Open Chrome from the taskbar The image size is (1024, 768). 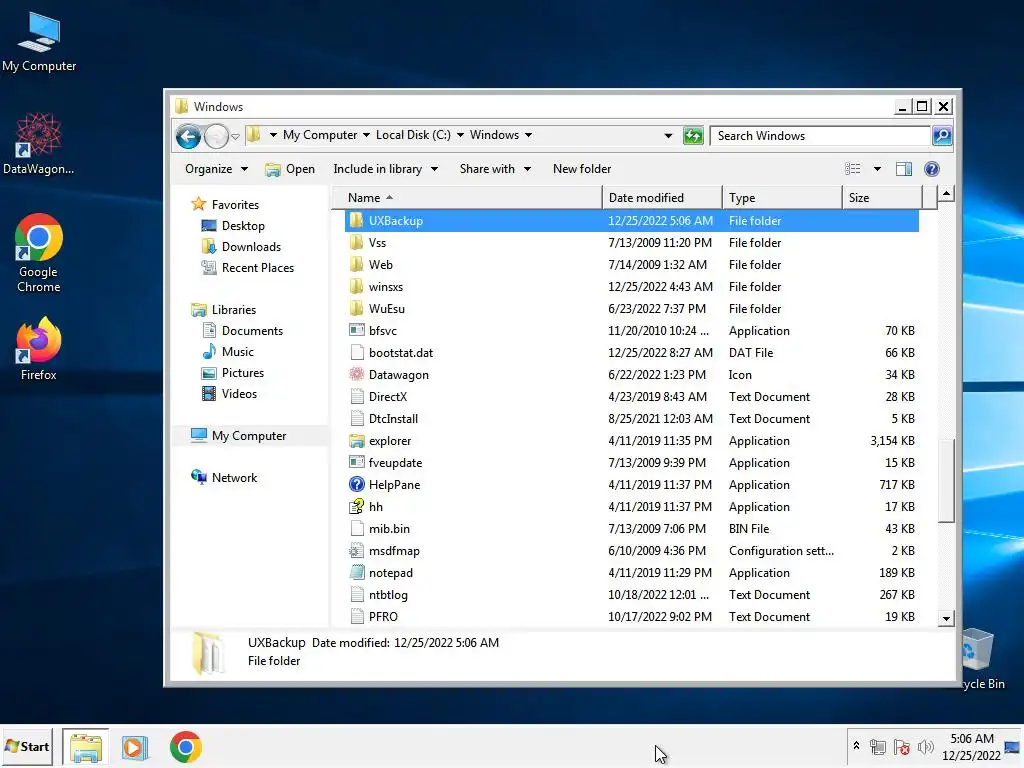point(185,747)
